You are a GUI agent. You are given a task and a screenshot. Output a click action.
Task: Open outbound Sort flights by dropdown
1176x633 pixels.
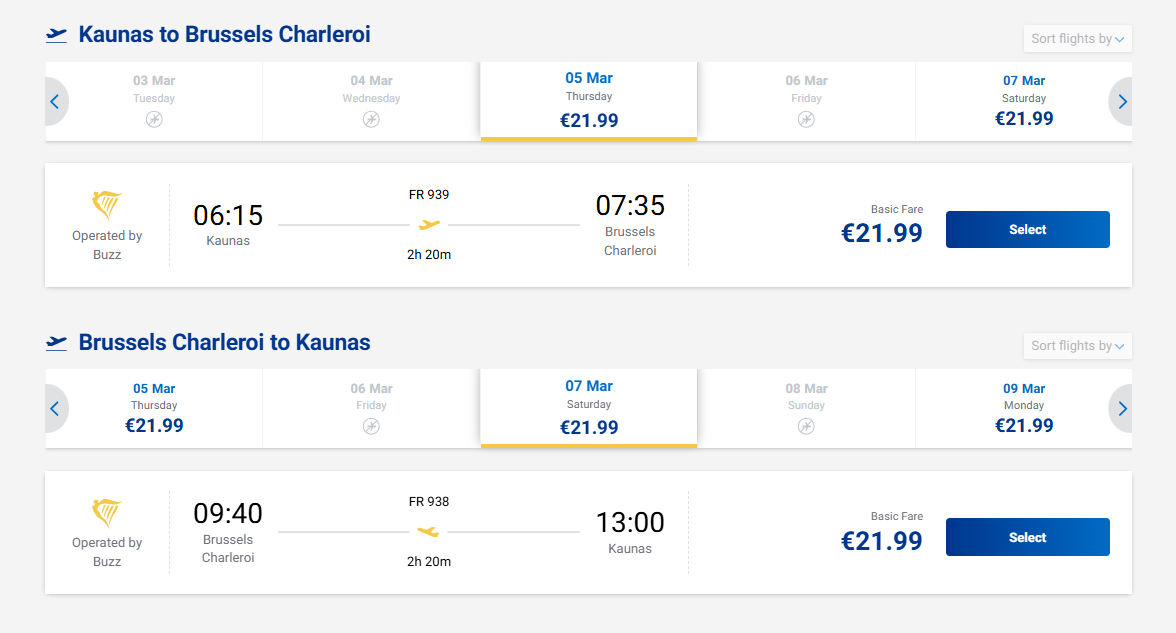pyautogui.click(x=1077, y=39)
